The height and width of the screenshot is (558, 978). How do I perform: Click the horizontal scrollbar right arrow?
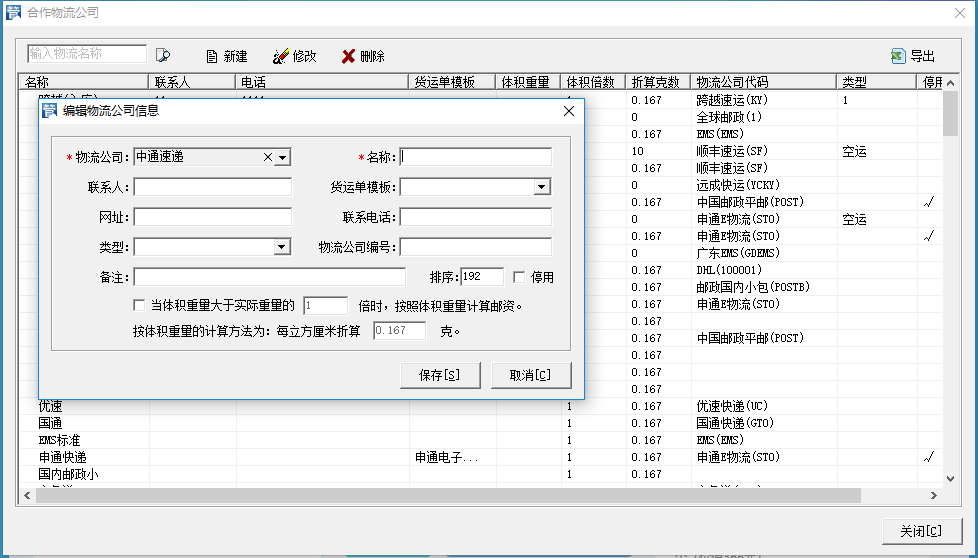pyautogui.click(x=934, y=496)
